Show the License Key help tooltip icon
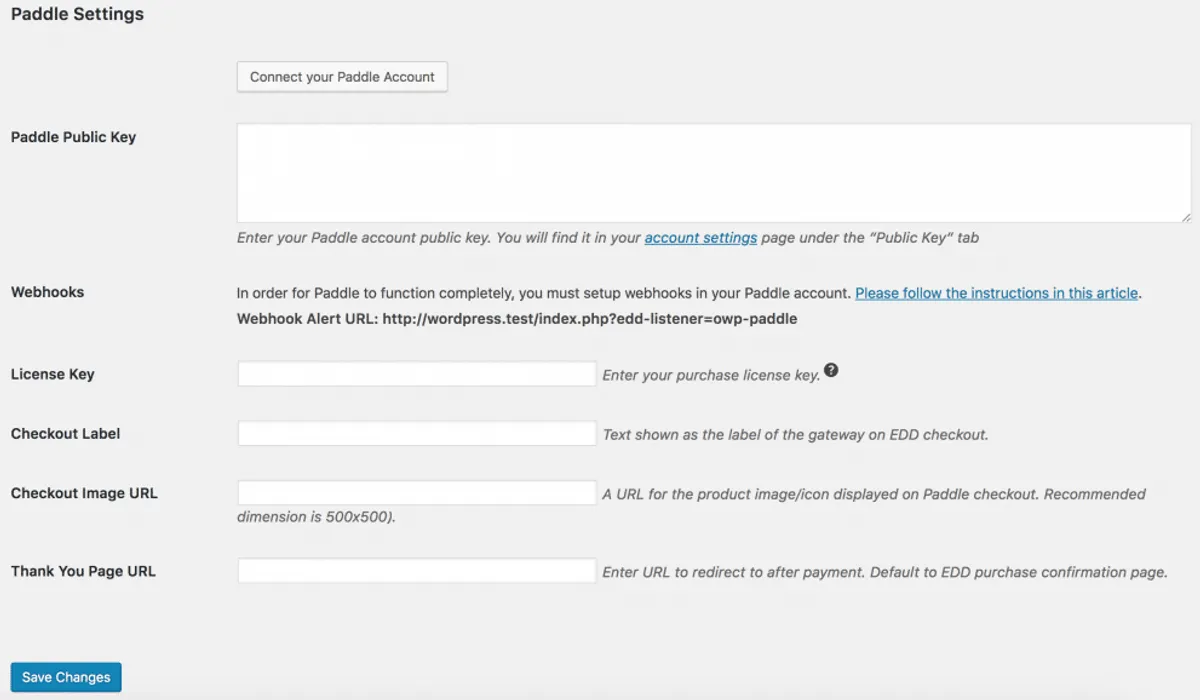The width and height of the screenshot is (1200, 700). pos(831,371)
